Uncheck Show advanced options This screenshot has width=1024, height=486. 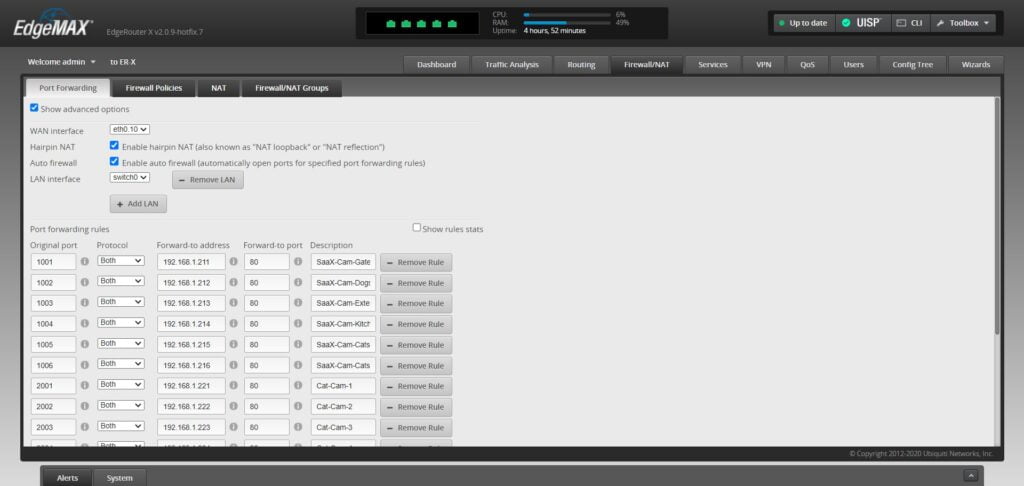click(34, 108)
